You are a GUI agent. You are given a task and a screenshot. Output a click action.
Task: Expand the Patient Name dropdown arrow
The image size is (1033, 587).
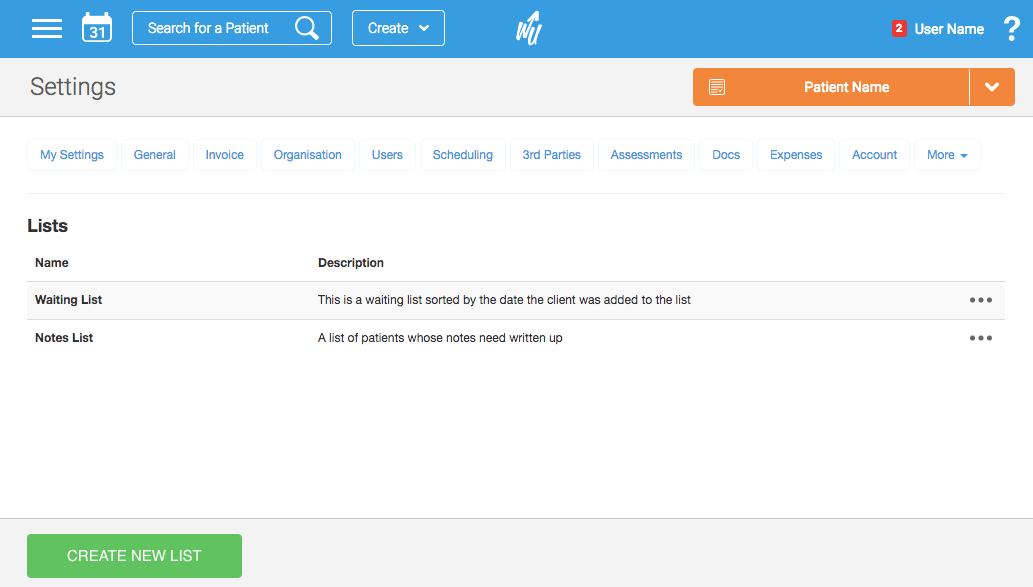(992, 87)
